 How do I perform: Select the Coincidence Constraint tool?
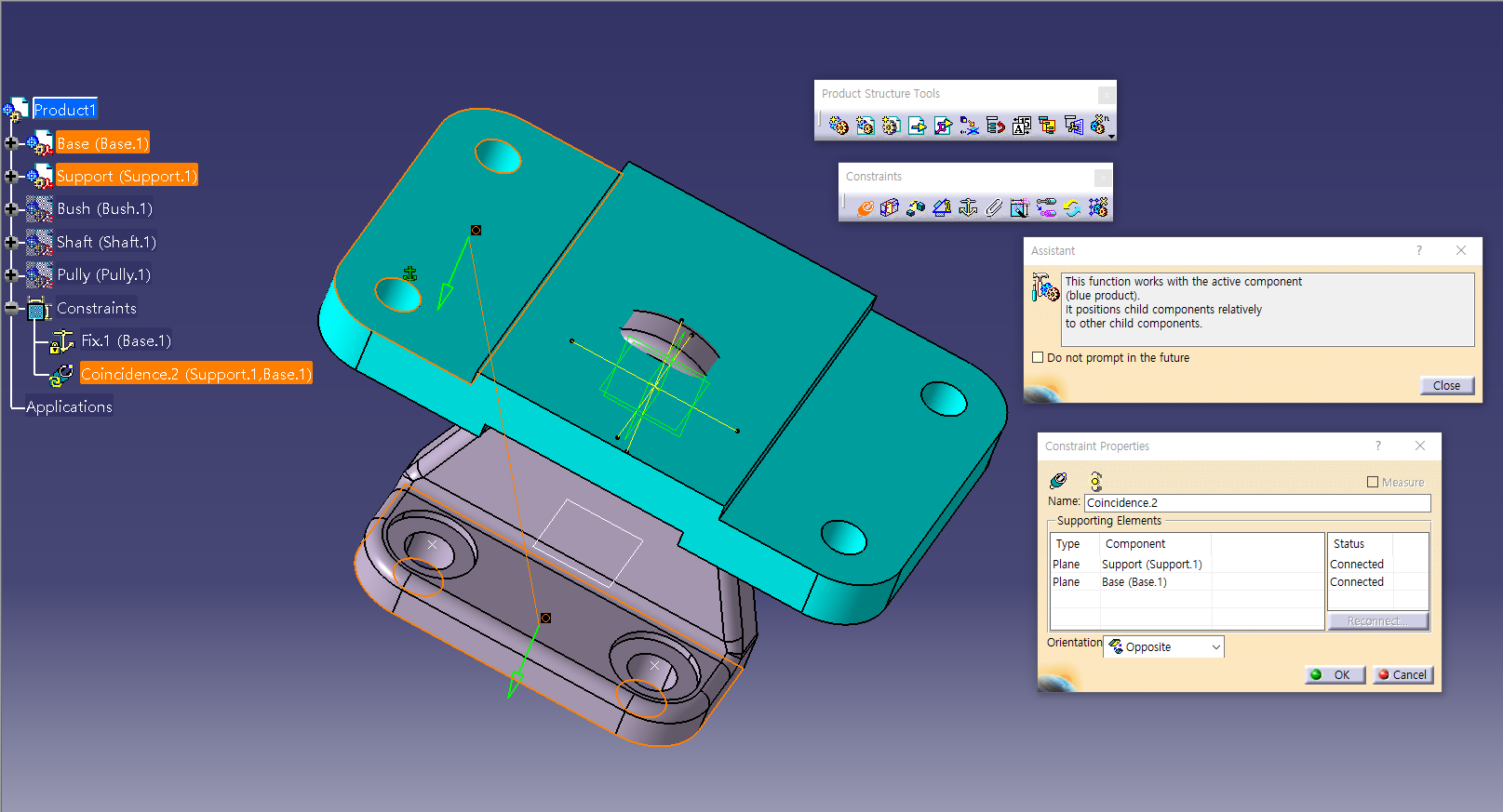865,207
